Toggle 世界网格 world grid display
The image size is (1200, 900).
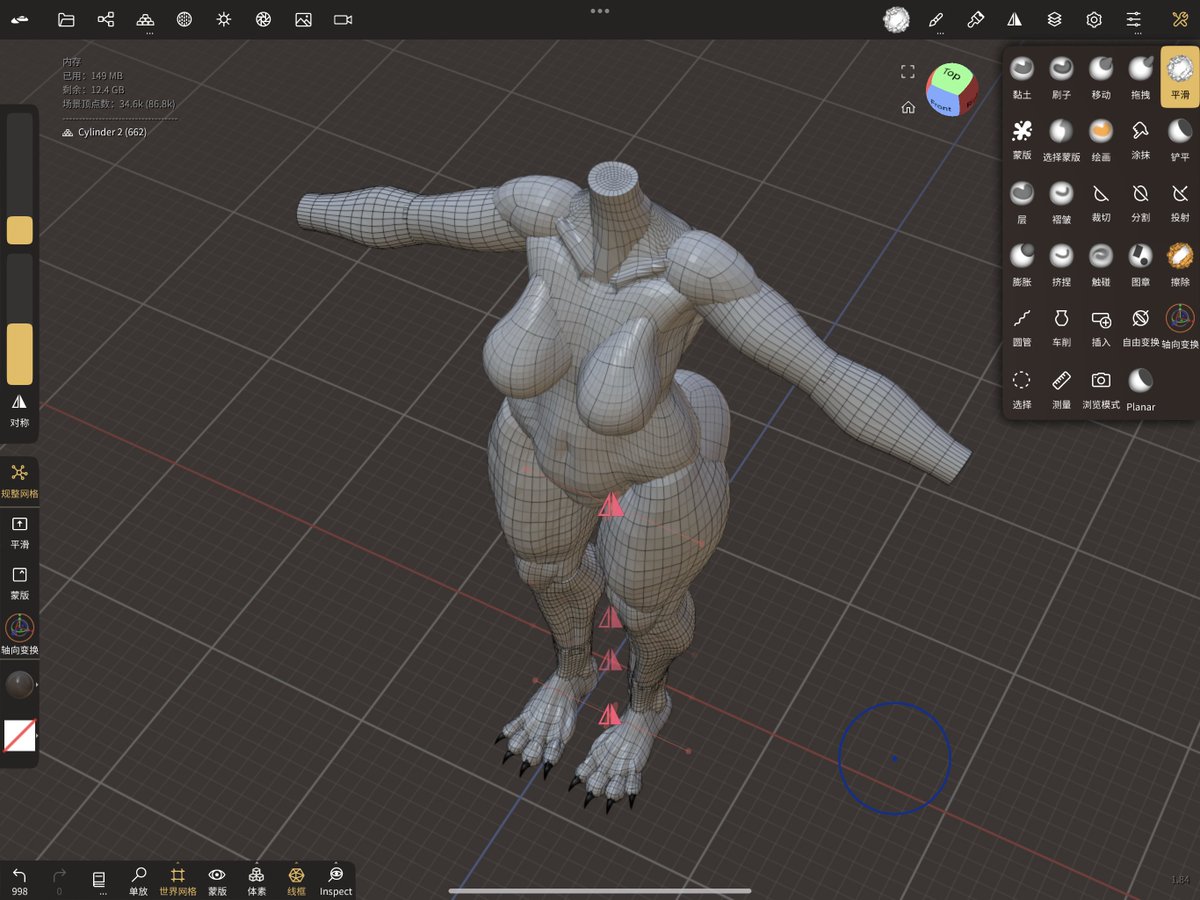[178, 879]
